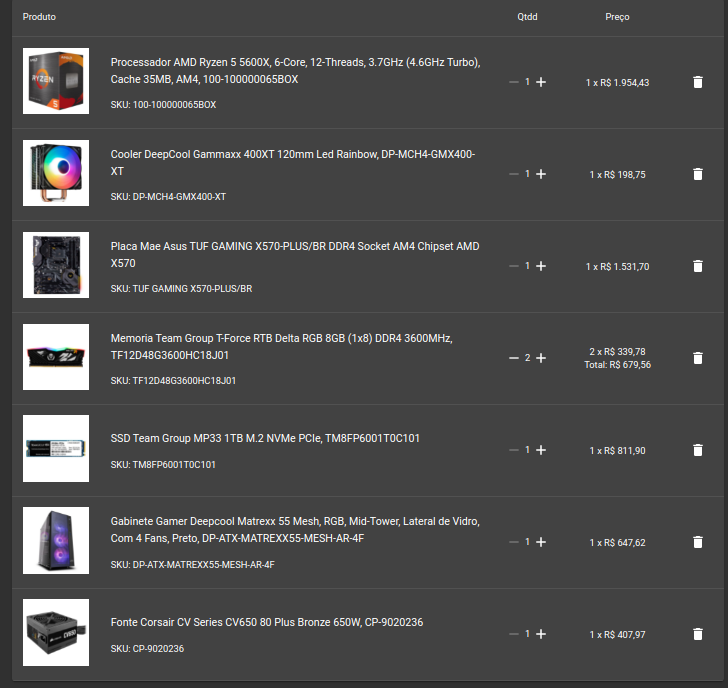Add one more T-Force Delta memory module
Viewport: 728px width, 688px height.
click(541, 358)
